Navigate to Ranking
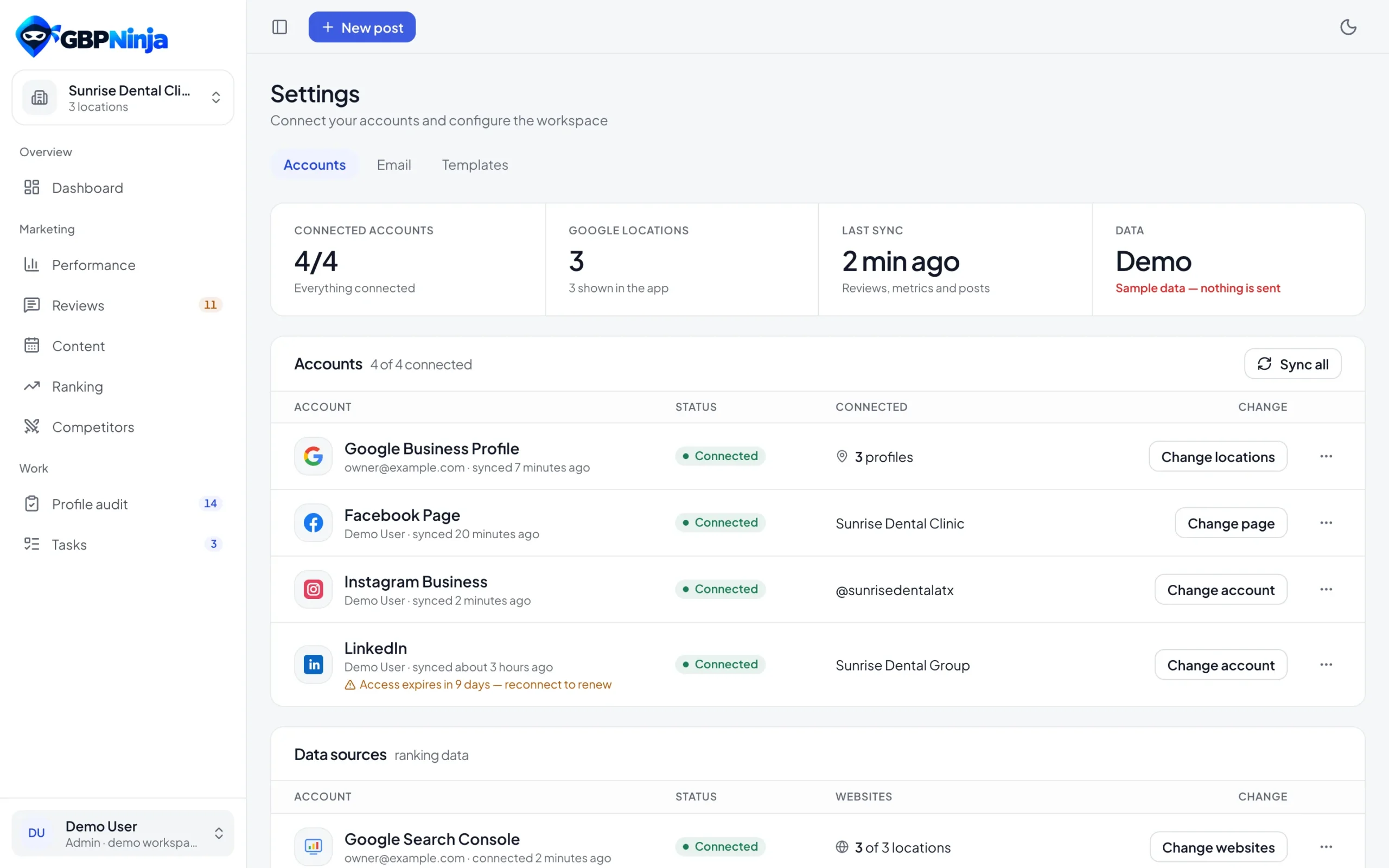1389x868 pixels. [123, 386]
